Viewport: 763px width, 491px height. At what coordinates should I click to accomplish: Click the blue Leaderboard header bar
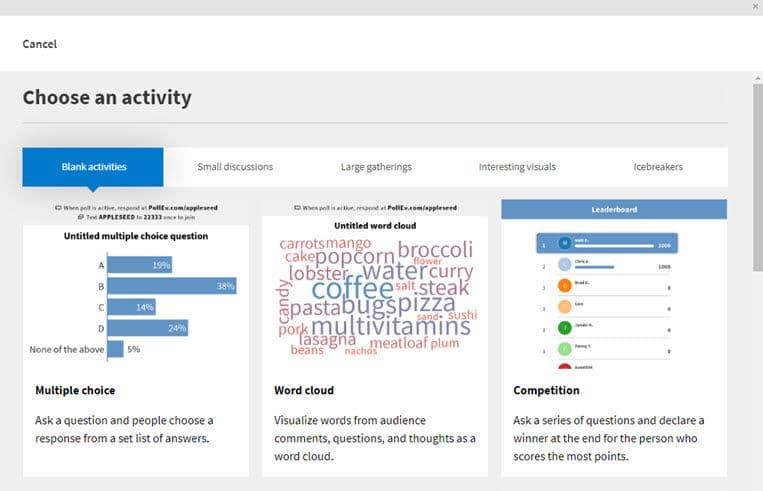(613, 209)
